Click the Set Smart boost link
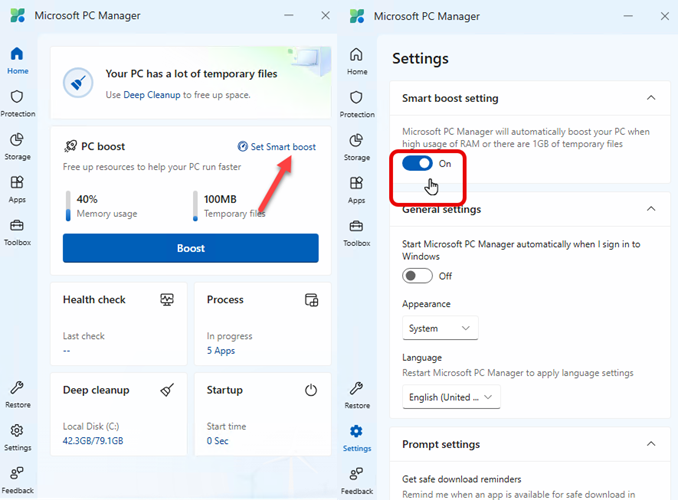The image size is (678, 500). click(276, 147)
